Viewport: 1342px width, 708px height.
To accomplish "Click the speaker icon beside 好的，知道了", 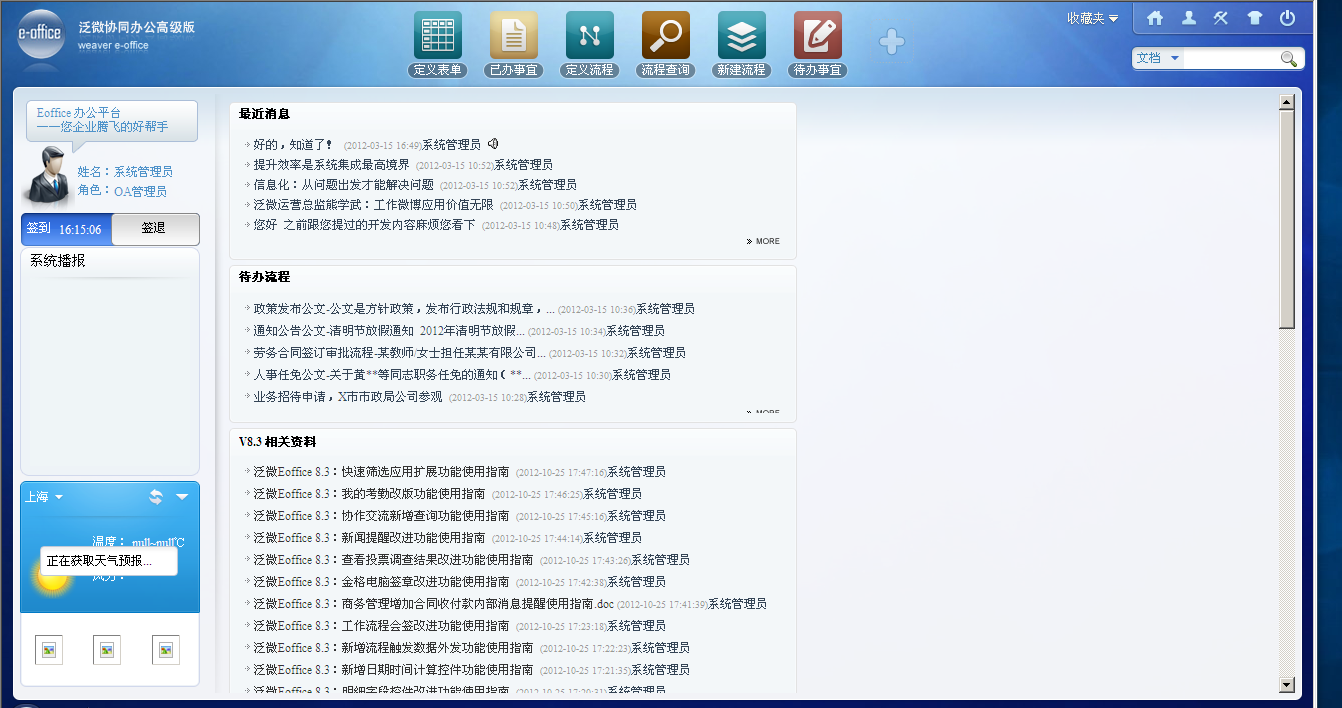I will (494, 144).
